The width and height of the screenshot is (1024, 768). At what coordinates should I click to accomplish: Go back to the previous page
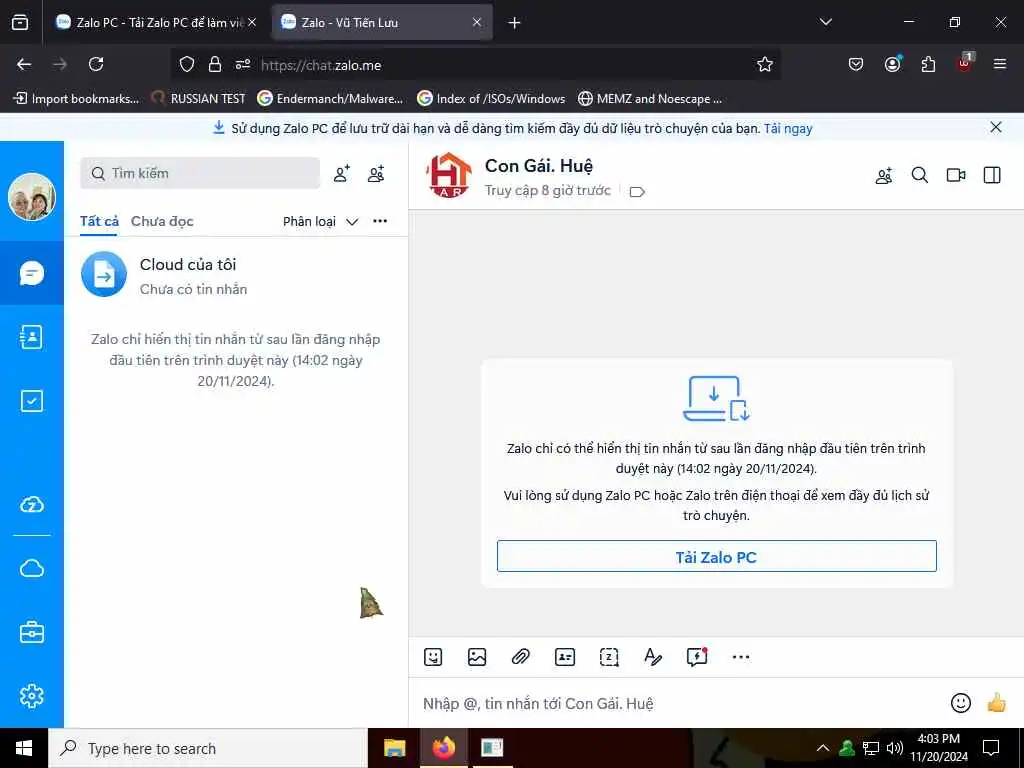(24, 64)
